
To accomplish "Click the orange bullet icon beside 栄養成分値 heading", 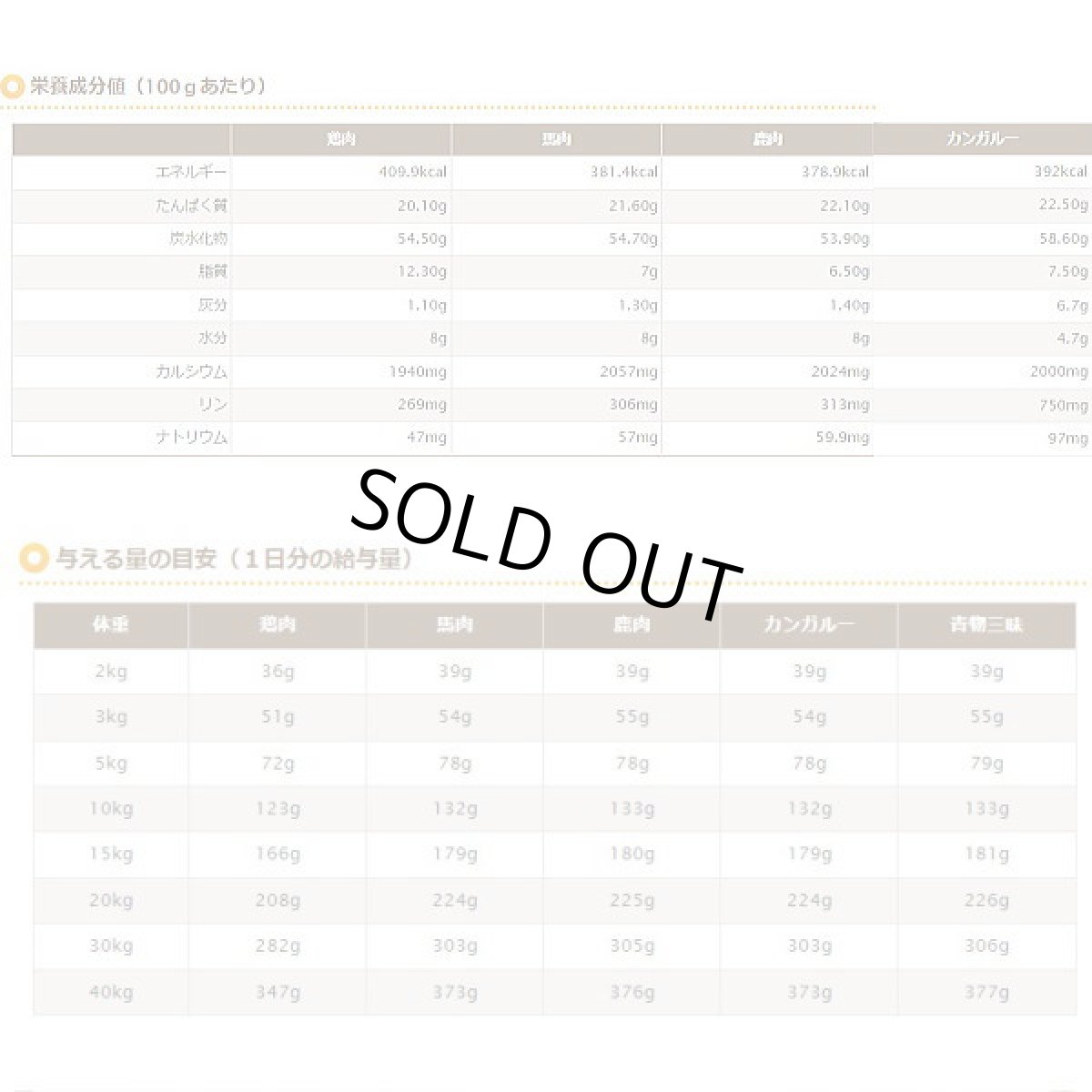I will click(x=13, y=87).
